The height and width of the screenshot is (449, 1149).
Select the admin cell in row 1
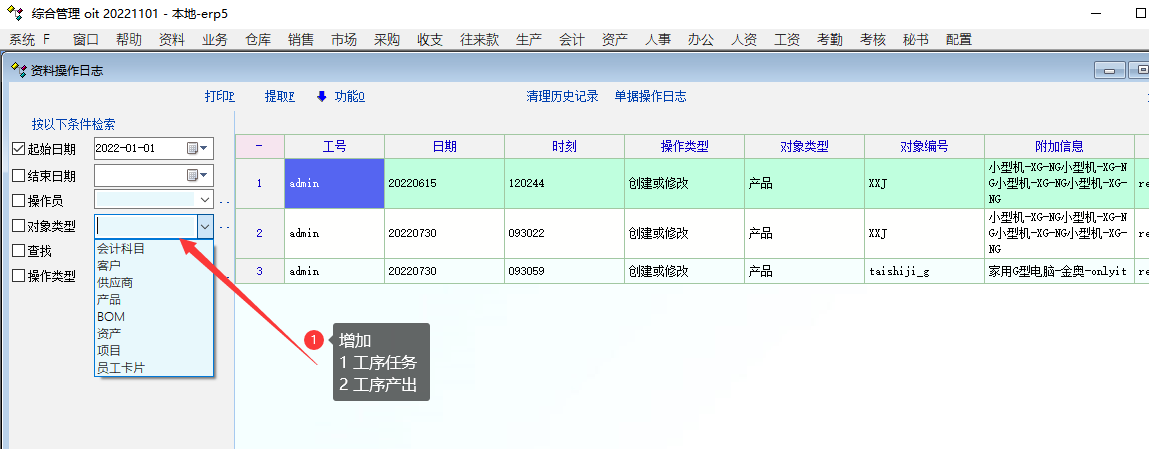[334, 184]
